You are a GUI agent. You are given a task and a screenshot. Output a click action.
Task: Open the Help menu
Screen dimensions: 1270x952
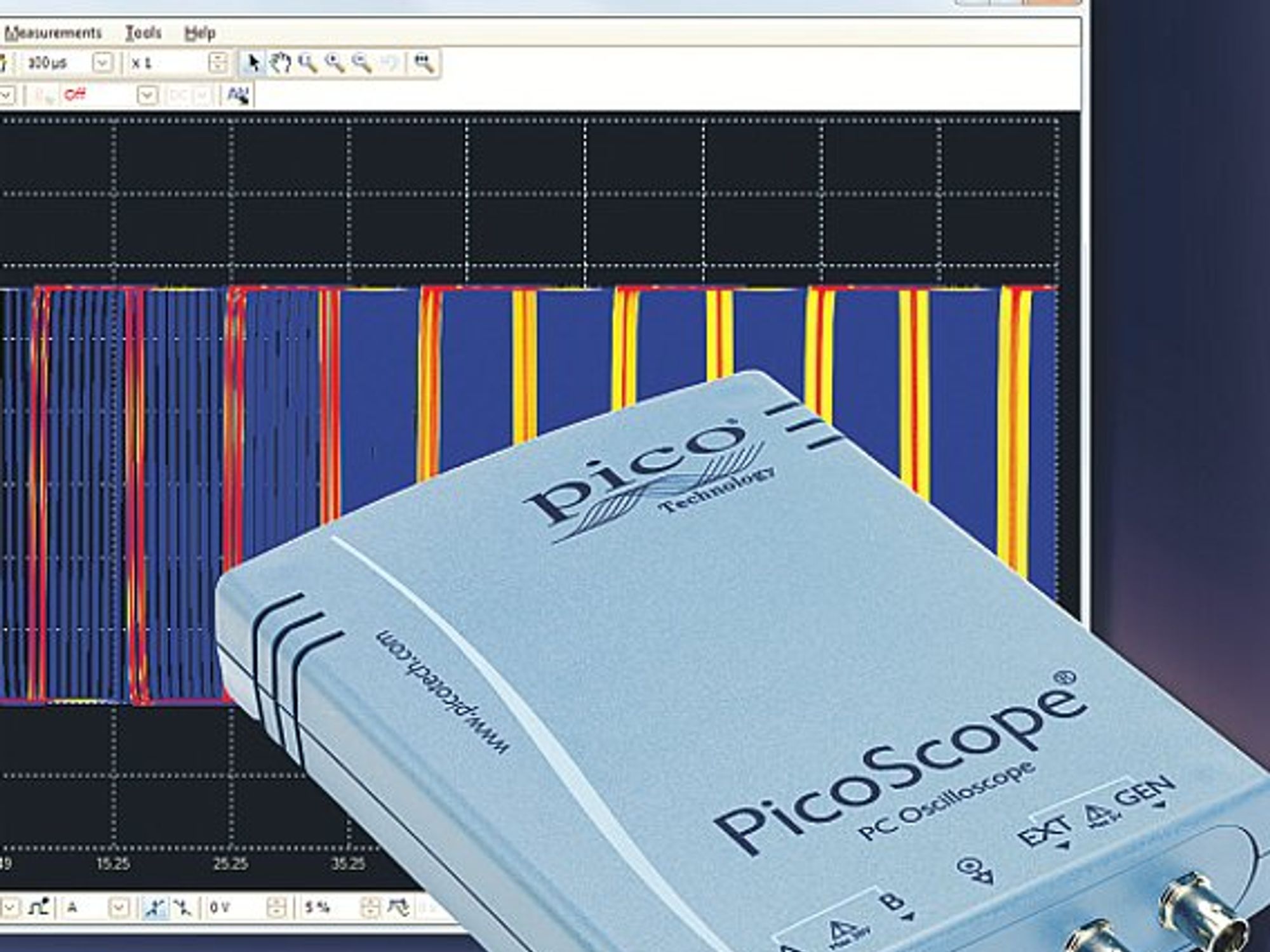pyautogui.click(x=199, y=32)
